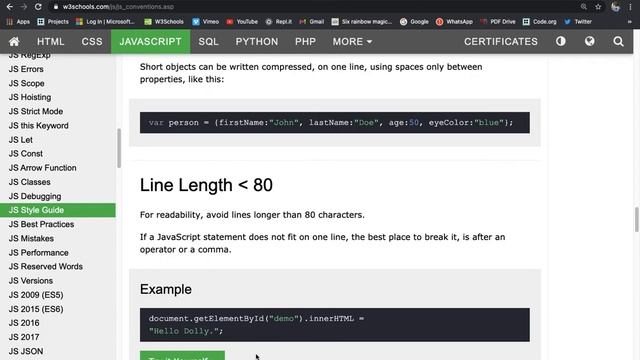Open the browser zoom magnifier icon
Viewport: 640px width, 360px height.
(584, 7)
